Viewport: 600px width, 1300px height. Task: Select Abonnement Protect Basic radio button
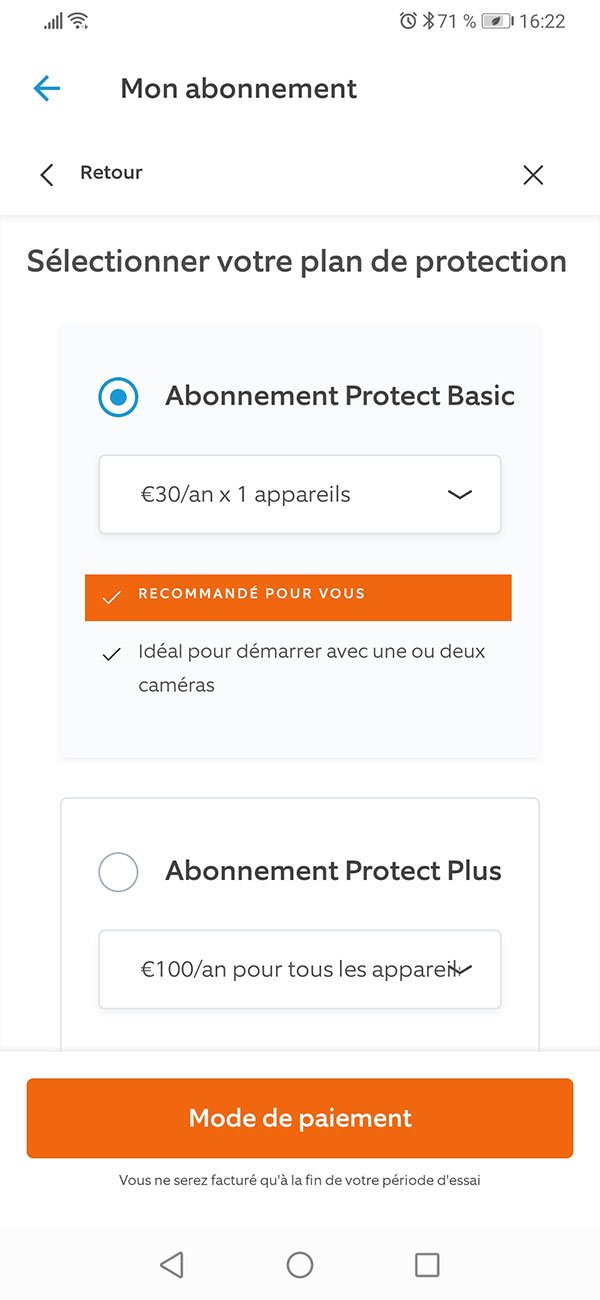(118, 397)
